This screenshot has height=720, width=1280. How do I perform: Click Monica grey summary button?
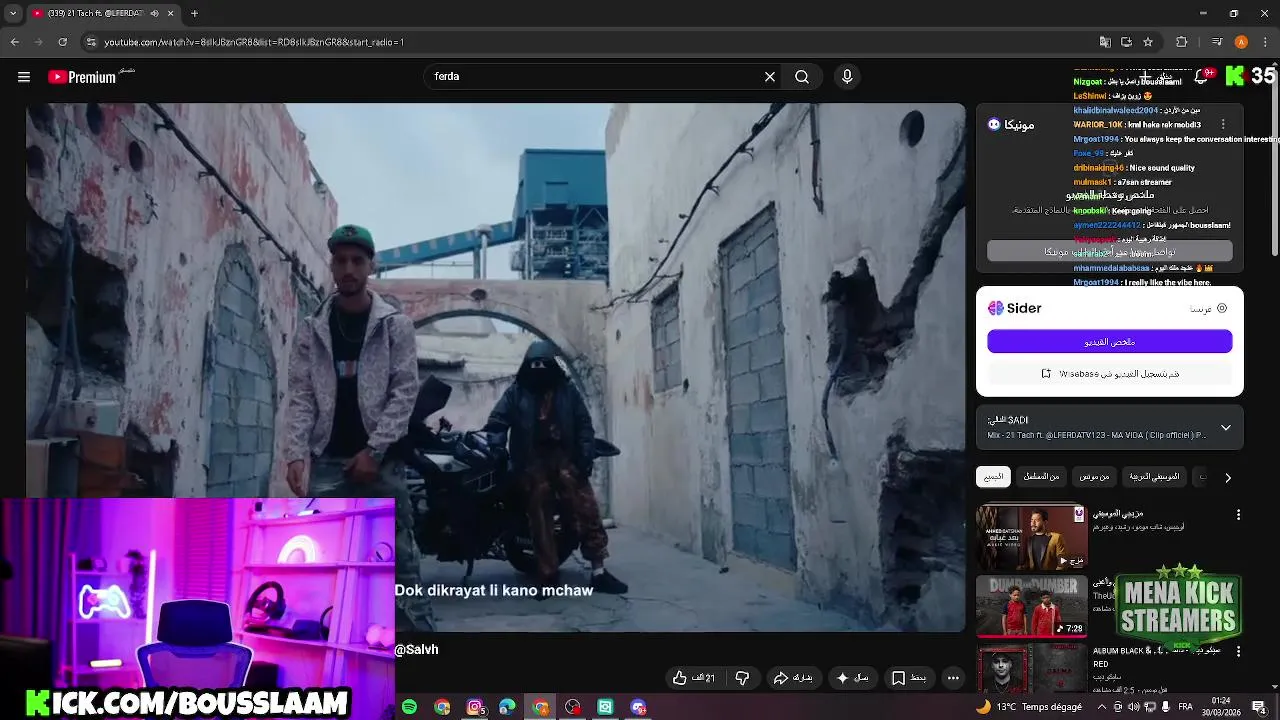pos(1109,252)
